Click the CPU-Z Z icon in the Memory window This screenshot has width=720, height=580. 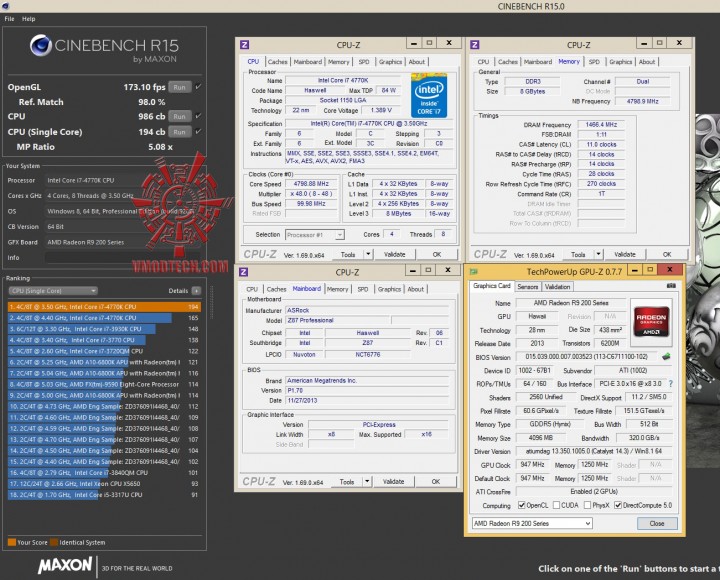coord(475,45)
